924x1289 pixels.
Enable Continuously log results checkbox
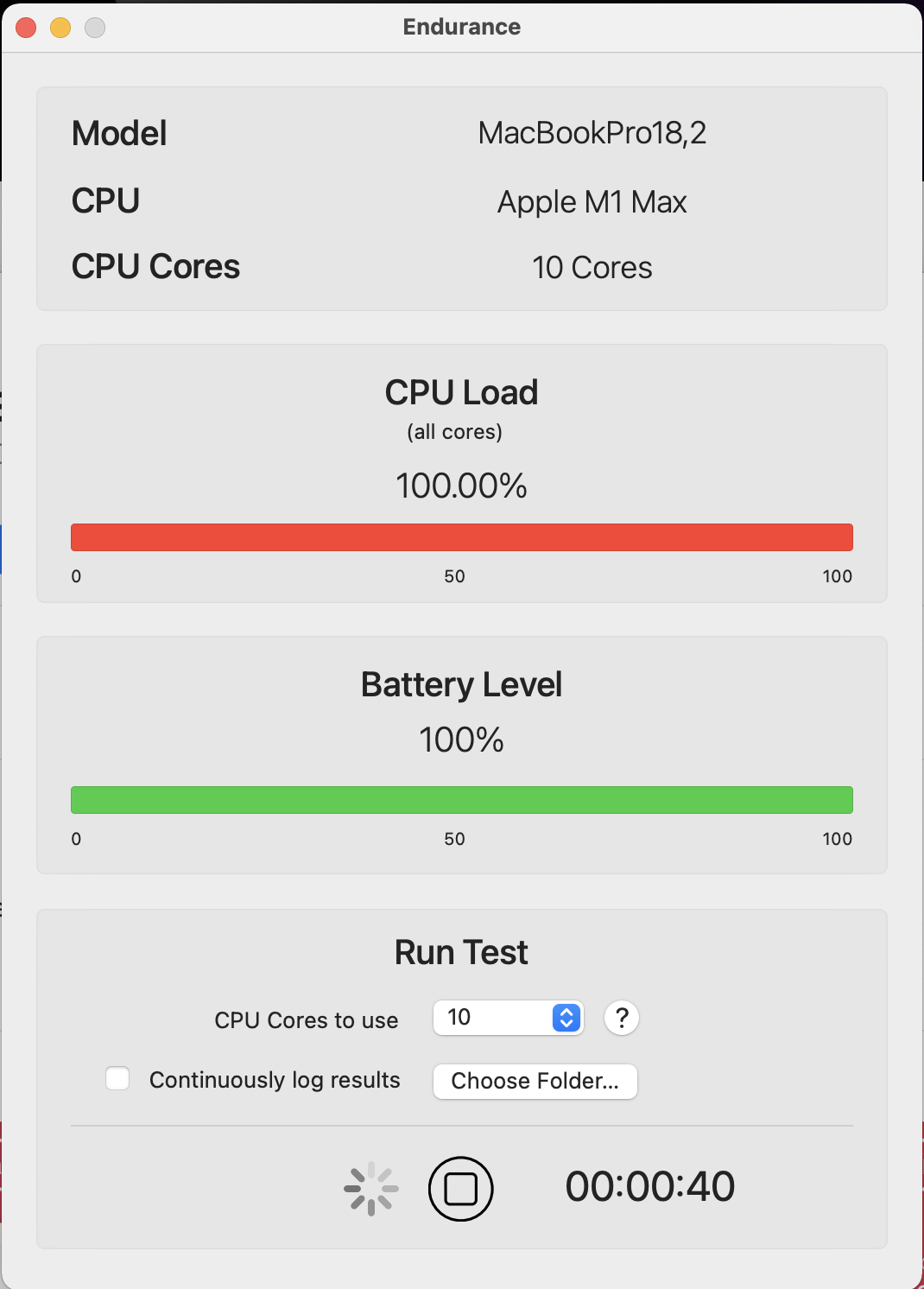click(x=117, y=1078)
